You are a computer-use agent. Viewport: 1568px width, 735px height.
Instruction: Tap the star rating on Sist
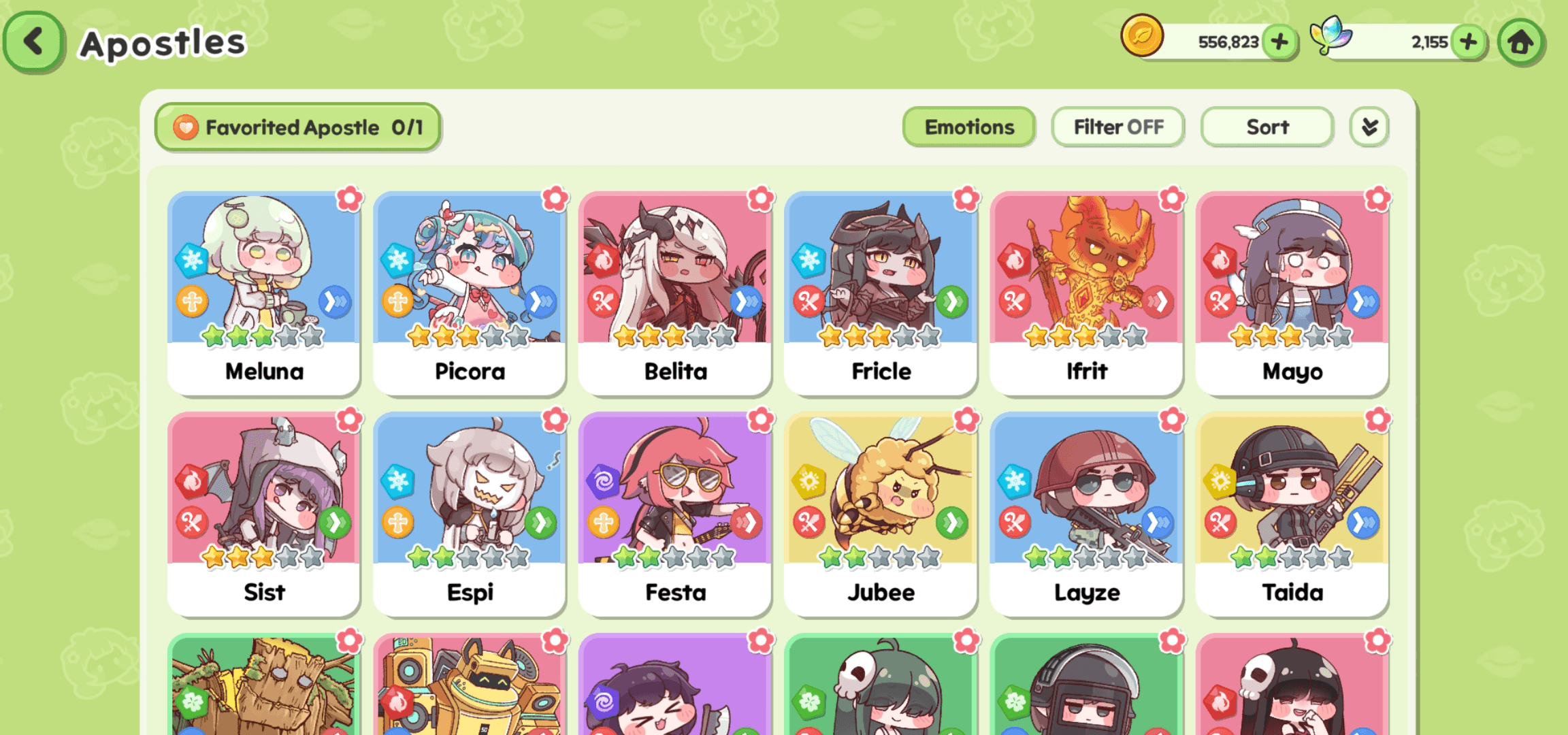coord(263,557)
